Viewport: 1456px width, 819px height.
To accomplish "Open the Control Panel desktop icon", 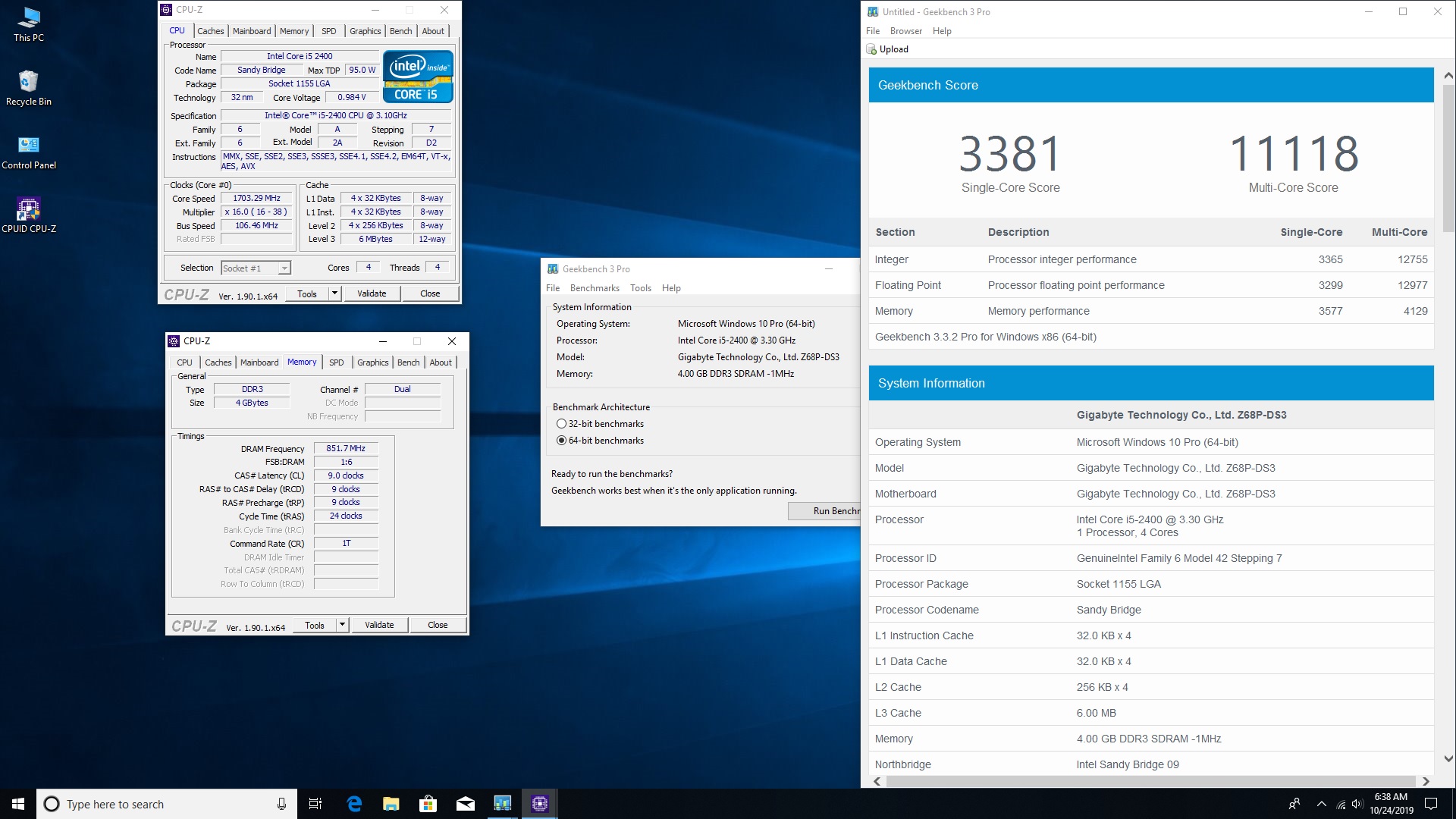I will point(29,152).
